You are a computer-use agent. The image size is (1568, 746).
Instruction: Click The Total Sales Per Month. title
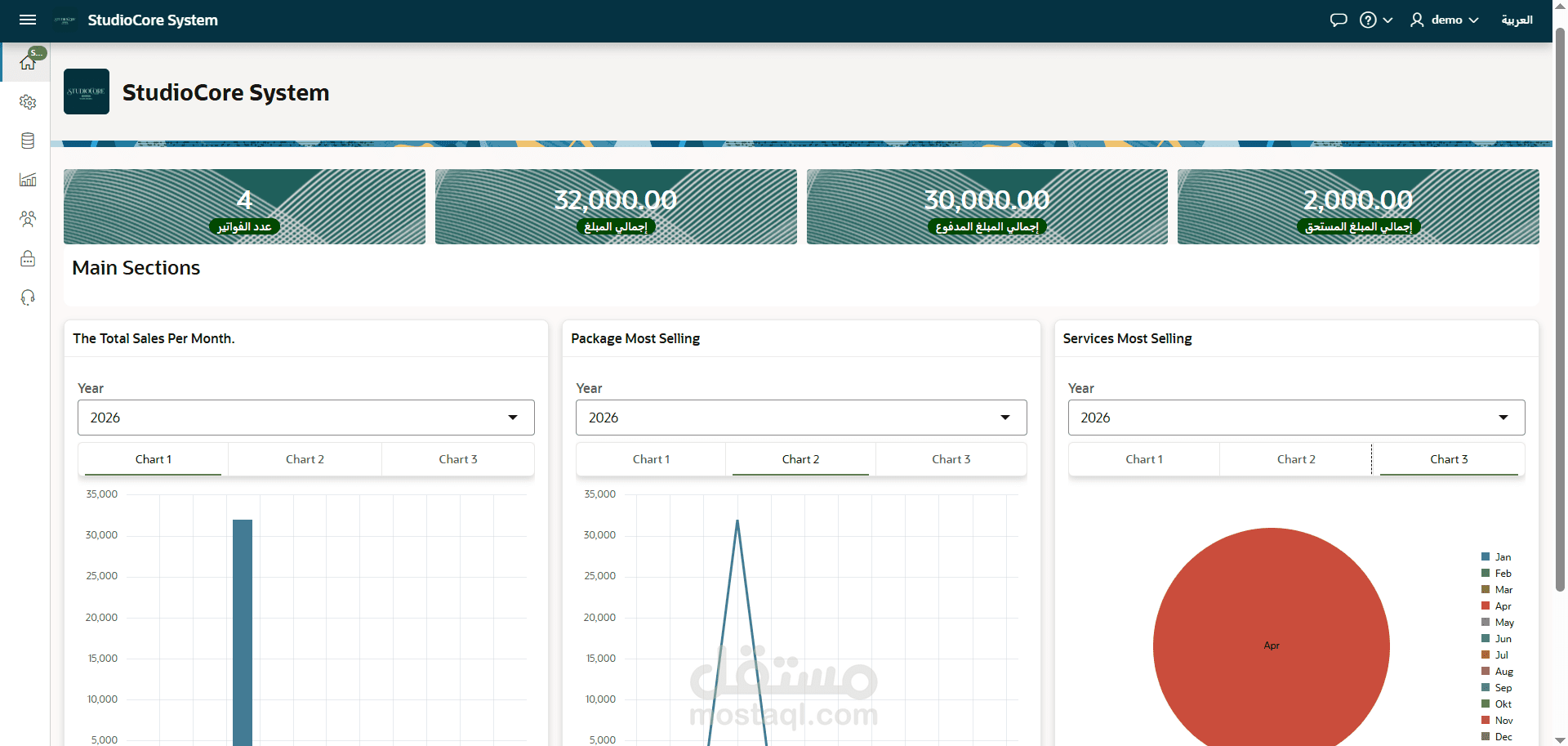(x=154, y=338)
